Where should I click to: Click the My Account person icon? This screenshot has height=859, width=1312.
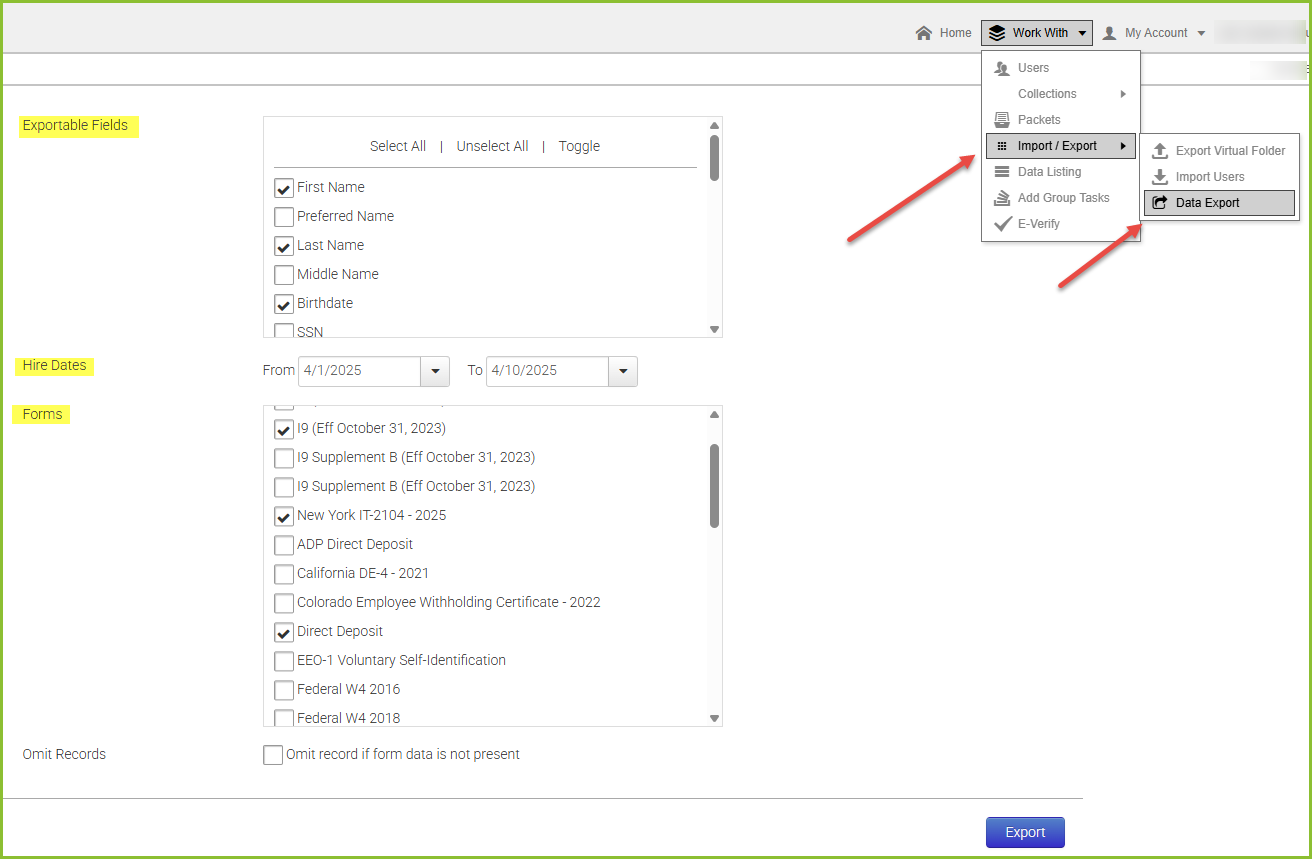1109,33
